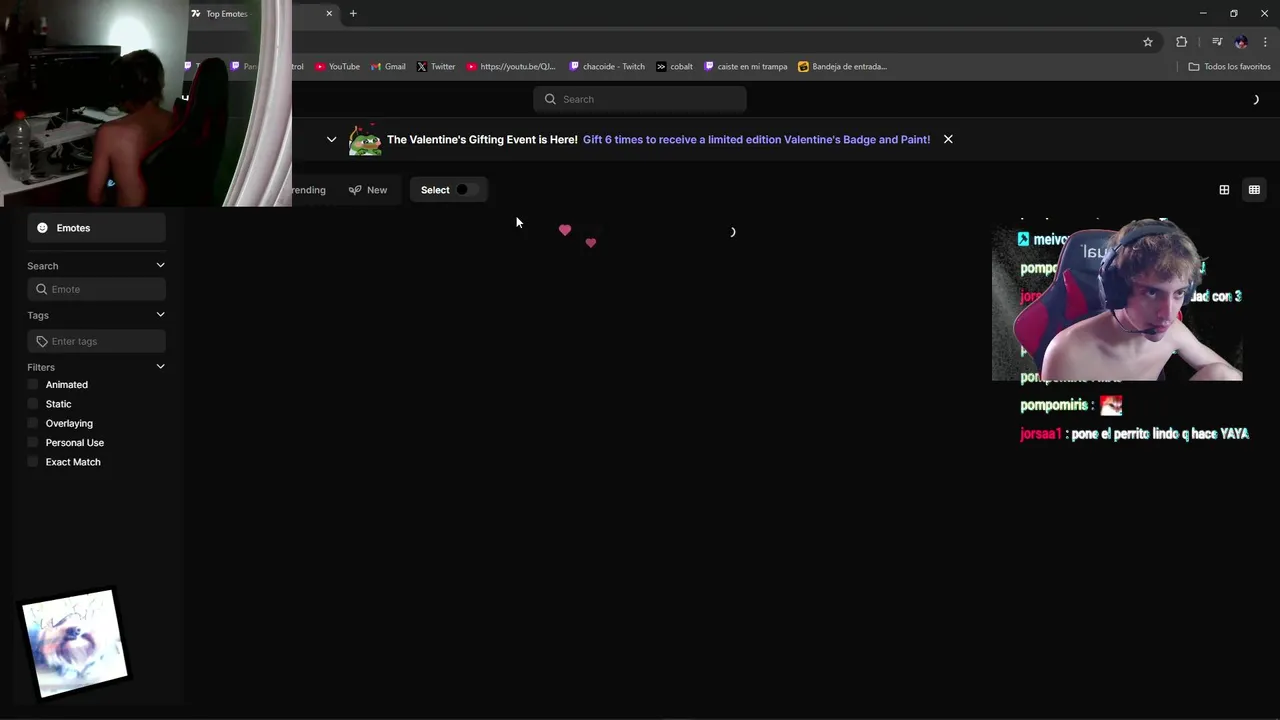
Task: Open the https://youtu.be bookmark
Action: (511, 67)
